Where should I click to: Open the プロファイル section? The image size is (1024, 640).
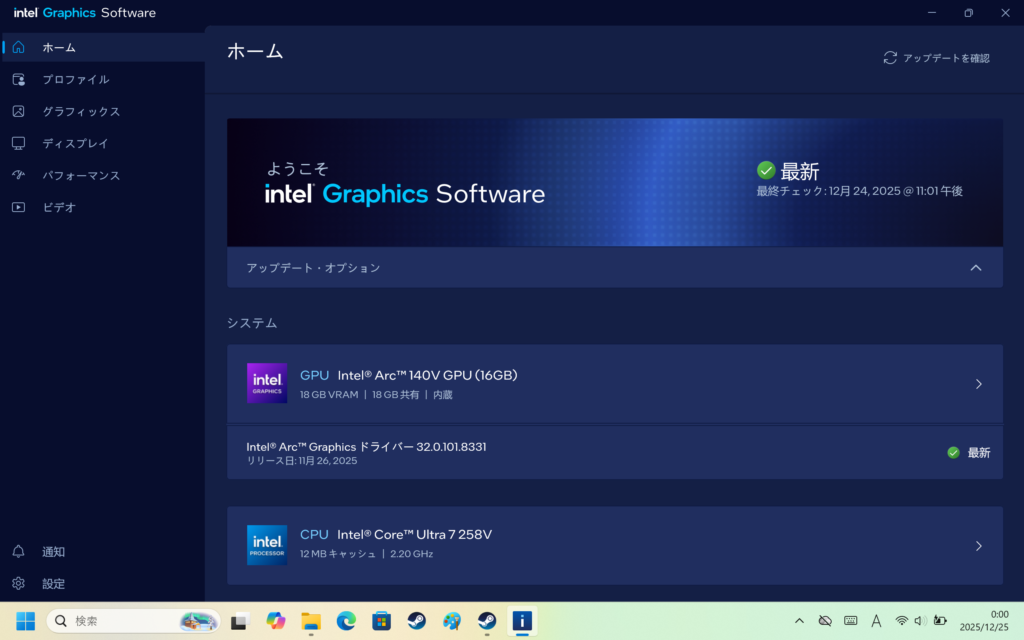75,79
